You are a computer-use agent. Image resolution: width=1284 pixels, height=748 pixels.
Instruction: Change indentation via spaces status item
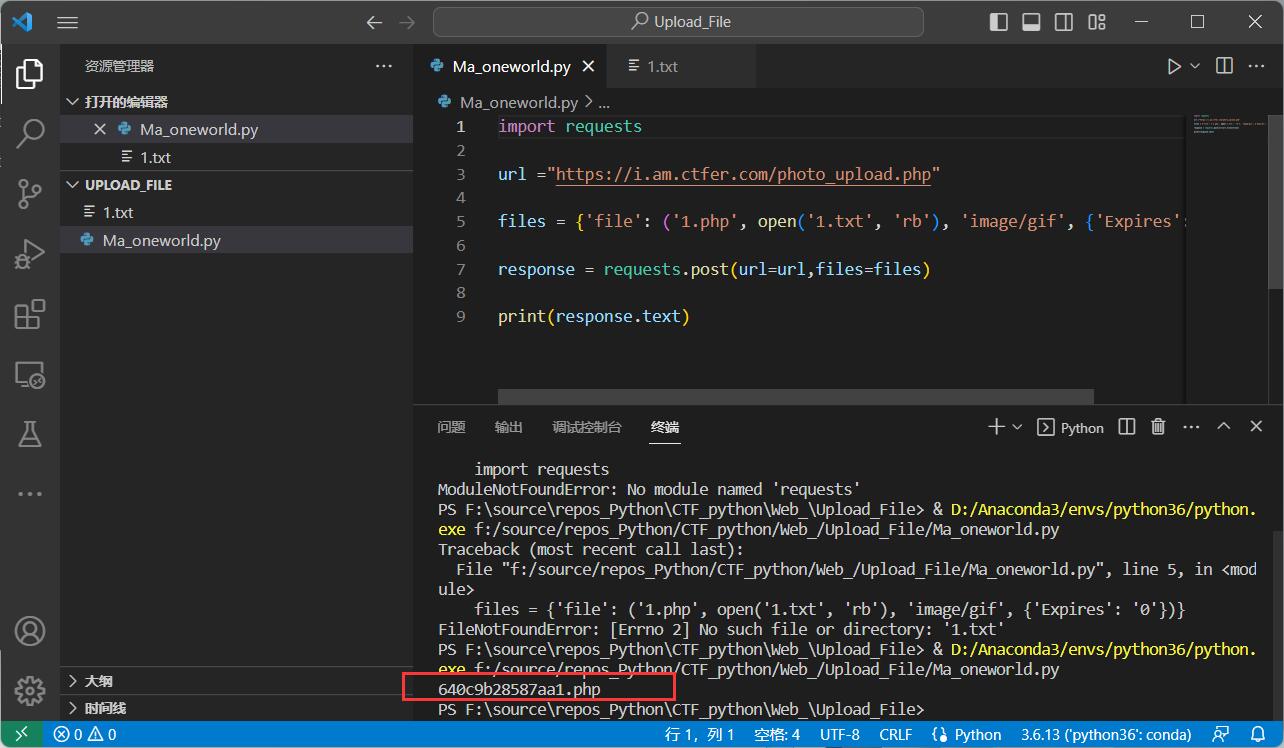[x=777, y=735]
